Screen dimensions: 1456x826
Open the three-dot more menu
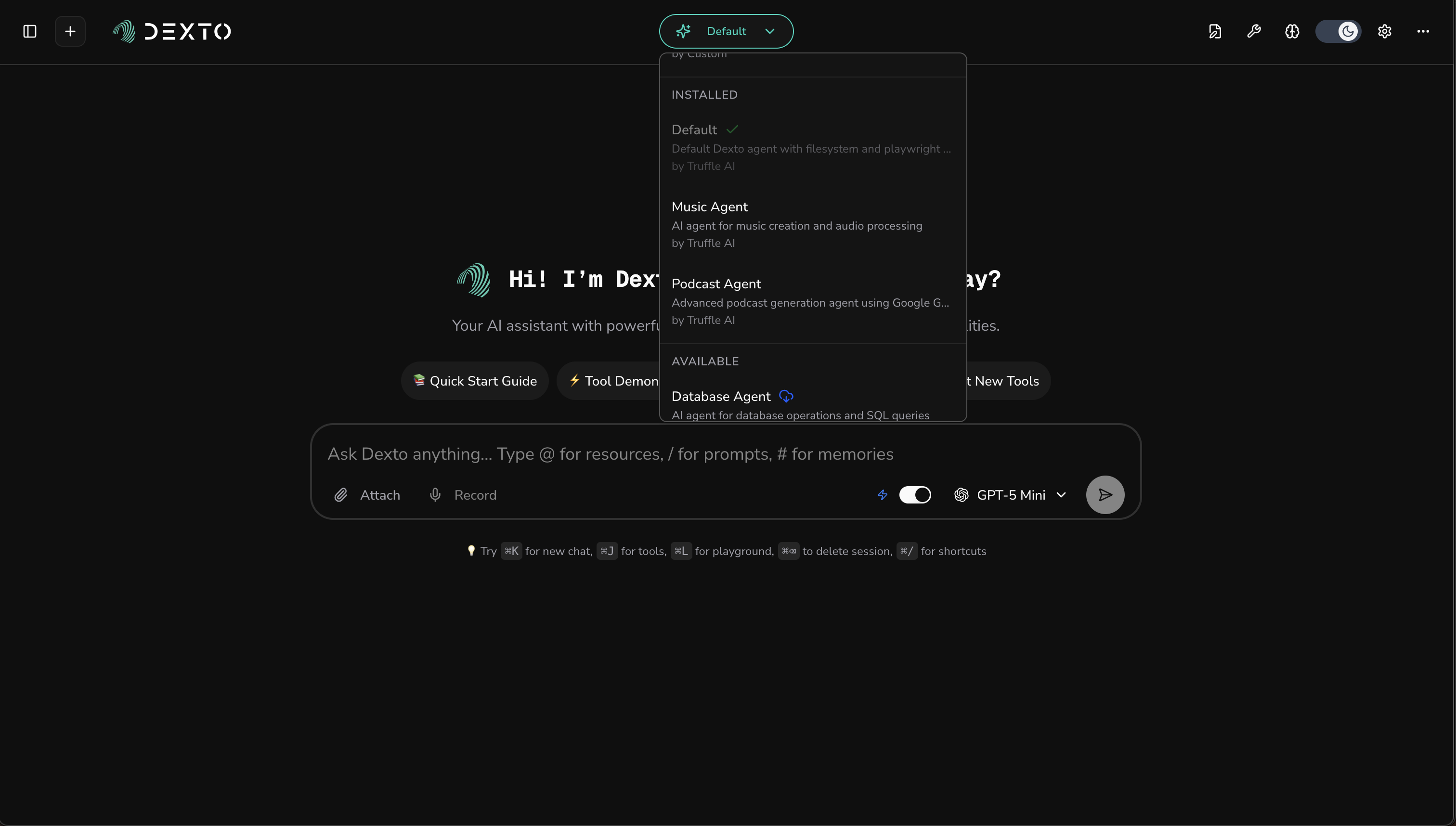click(x=1422, y=31)
